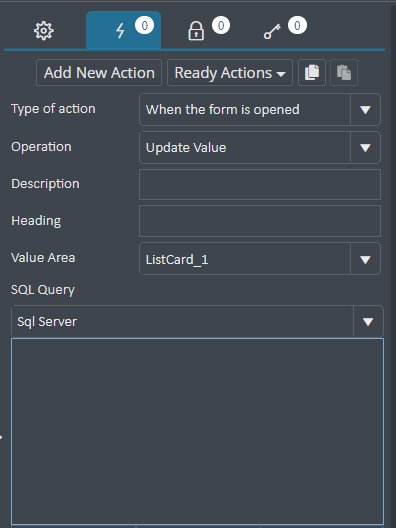Click the copy actions icon
The width and height of the screenshot is (396, 528).
click(312, 72)
